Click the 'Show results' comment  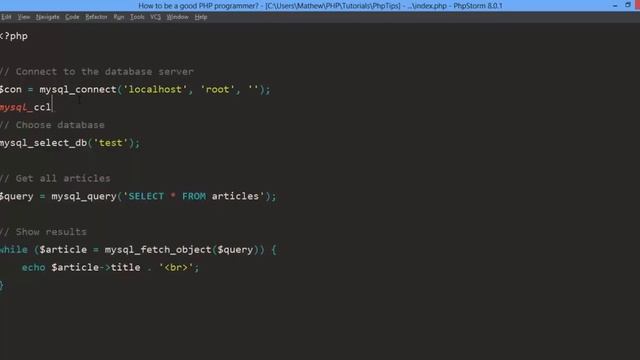click(x=43, y=232)
